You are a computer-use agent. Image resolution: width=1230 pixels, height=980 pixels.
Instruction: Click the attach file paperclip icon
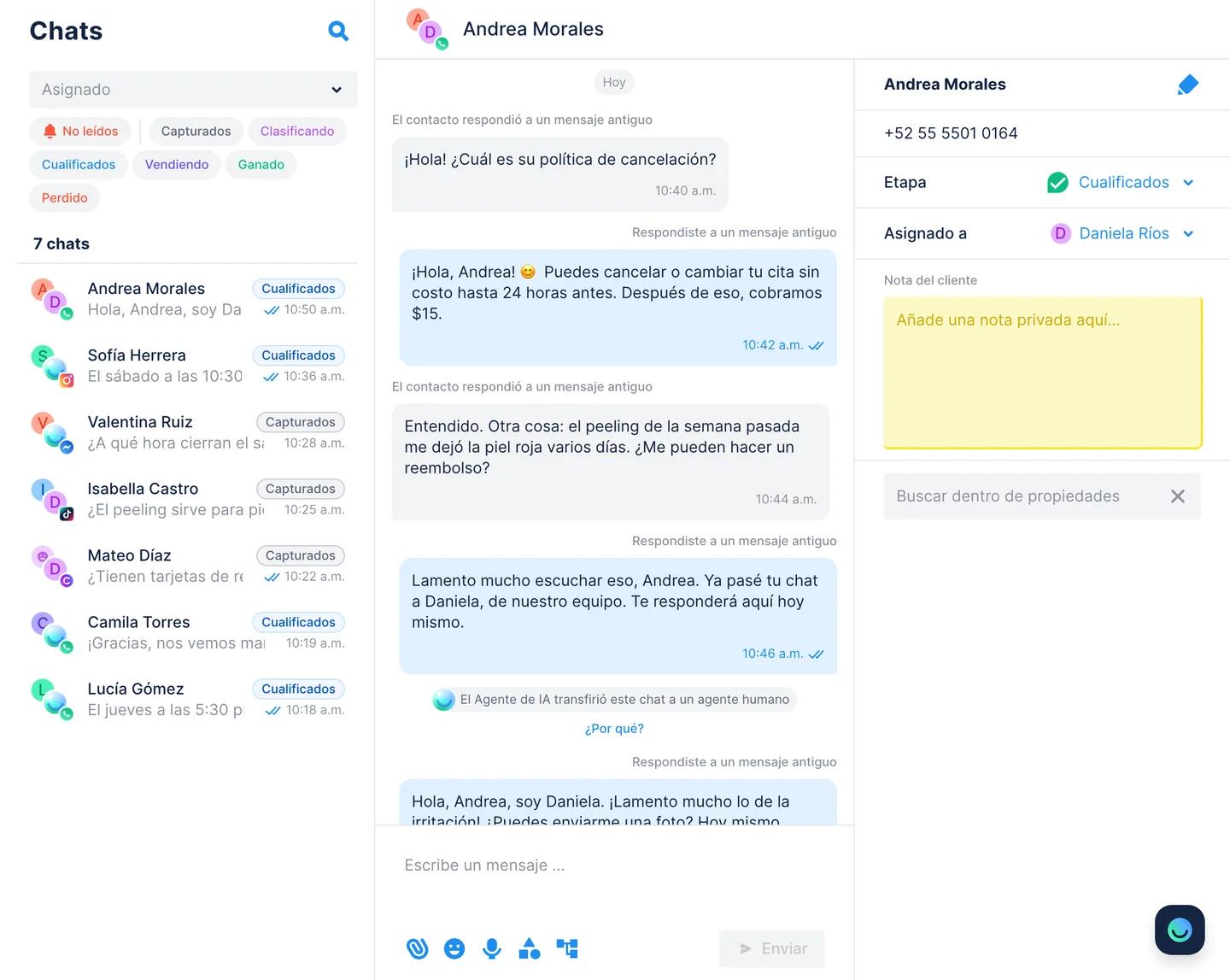417,948
